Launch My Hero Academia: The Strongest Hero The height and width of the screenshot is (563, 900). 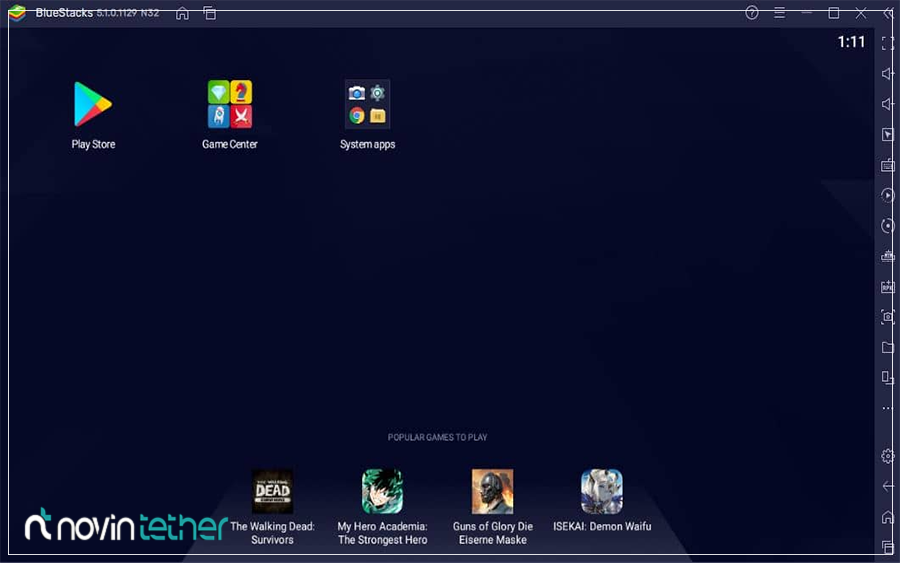tap(382, 492)
